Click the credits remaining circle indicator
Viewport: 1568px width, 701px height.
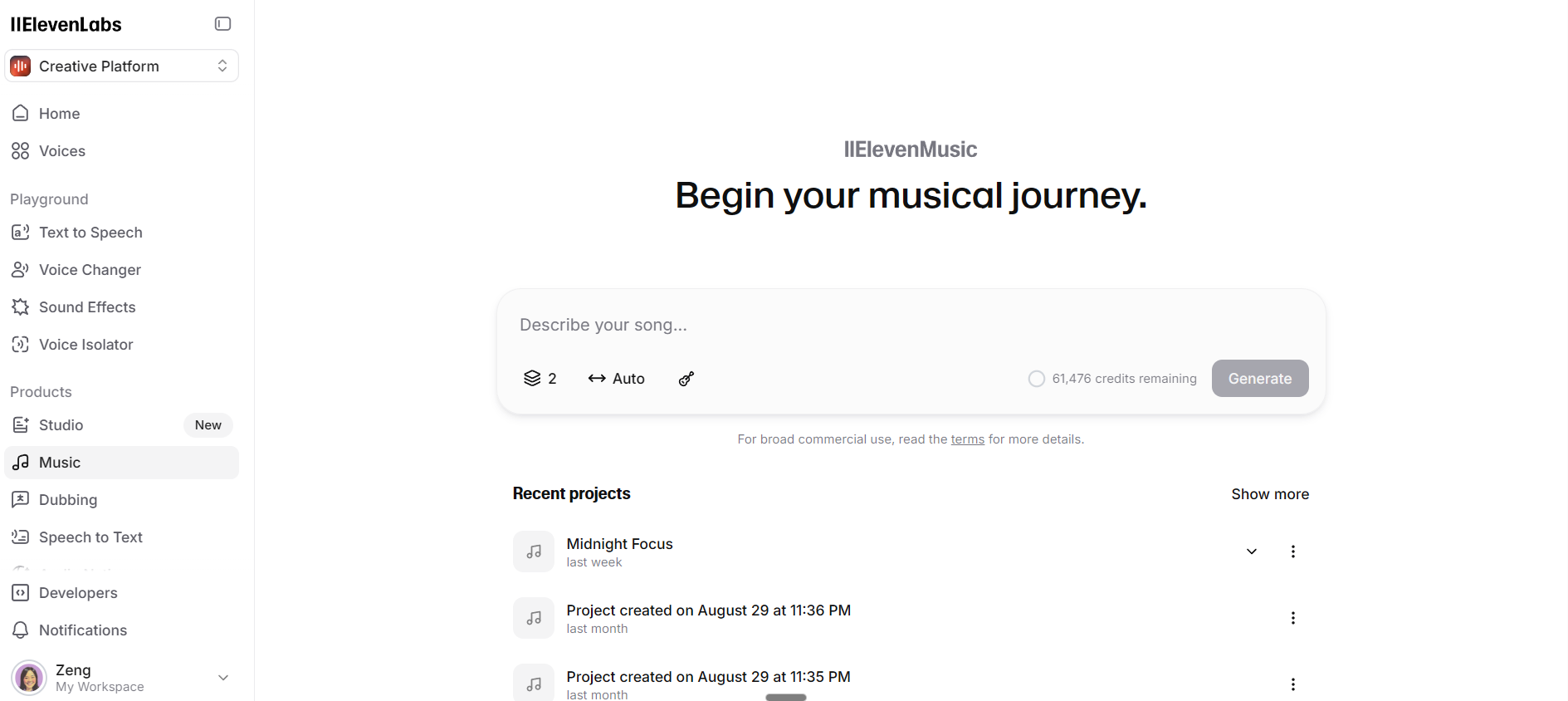click(1037, 379)
